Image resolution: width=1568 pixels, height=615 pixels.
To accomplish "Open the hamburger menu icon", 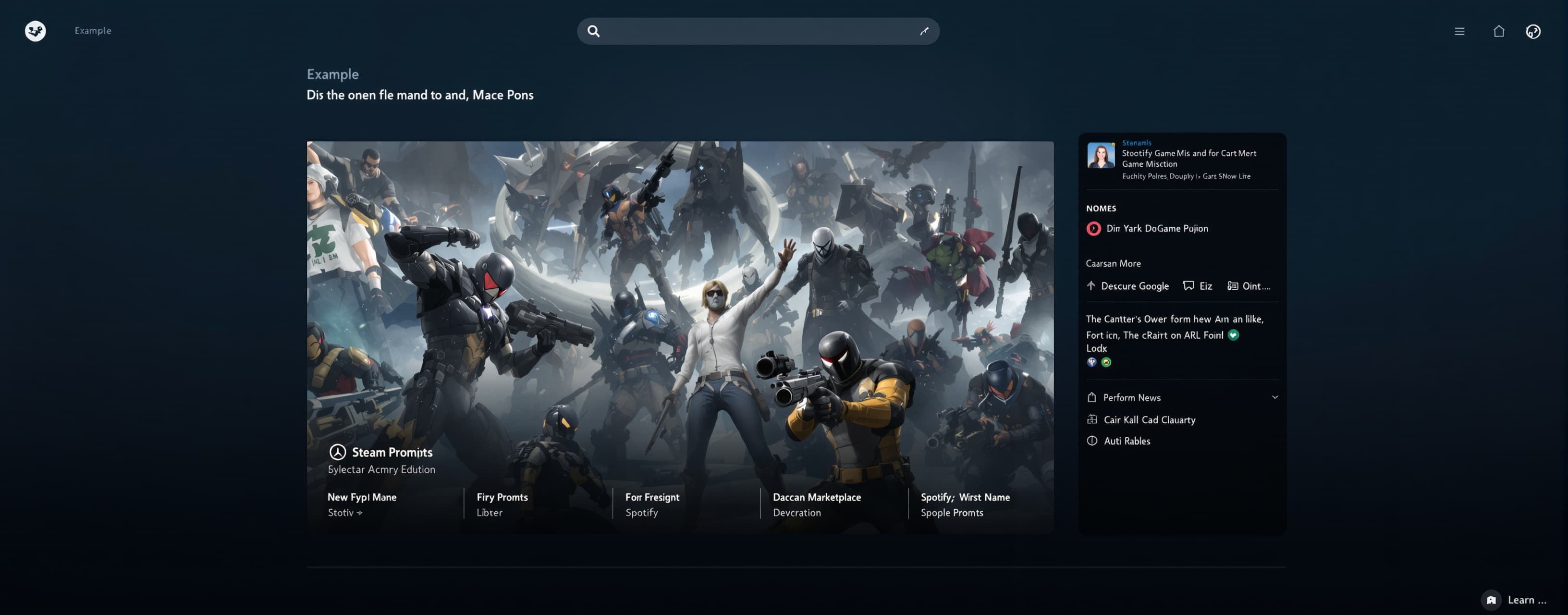I will (x=1459, y=31).
